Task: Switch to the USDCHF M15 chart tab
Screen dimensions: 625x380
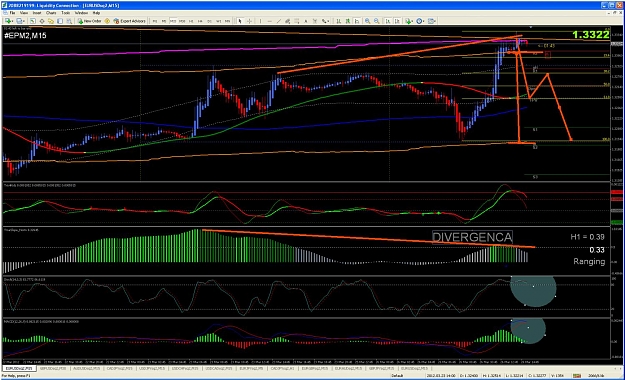Action: (x=185, y=369)
